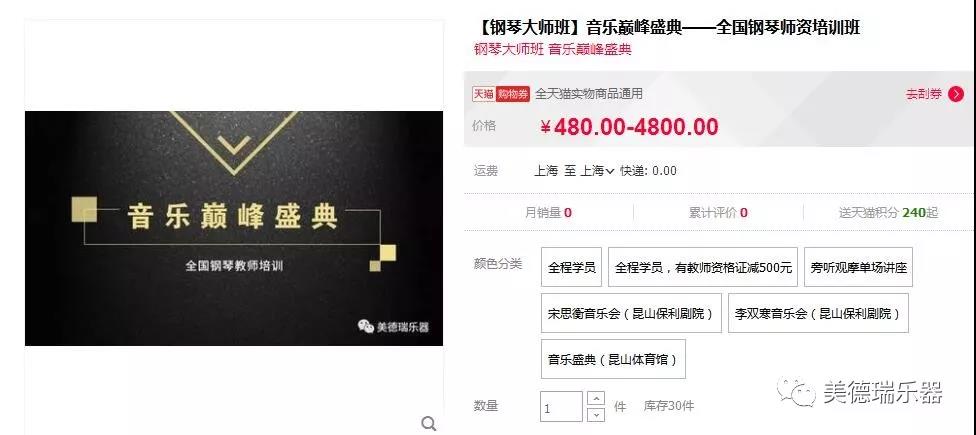This screenshot has width=976, height=435.
Task: Select 宋思衡音乐会（昆山保利剧院） option
Action: (631, 313)
